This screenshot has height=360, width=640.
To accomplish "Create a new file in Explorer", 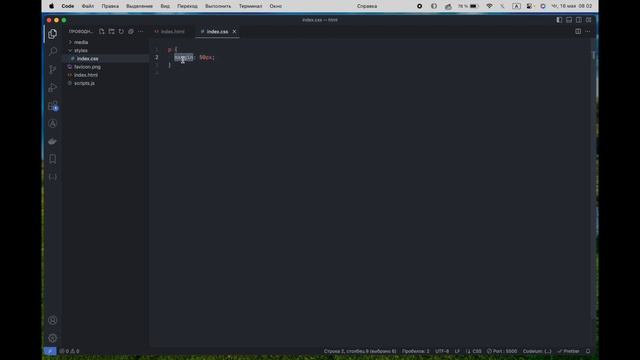I will pos(102,31).
